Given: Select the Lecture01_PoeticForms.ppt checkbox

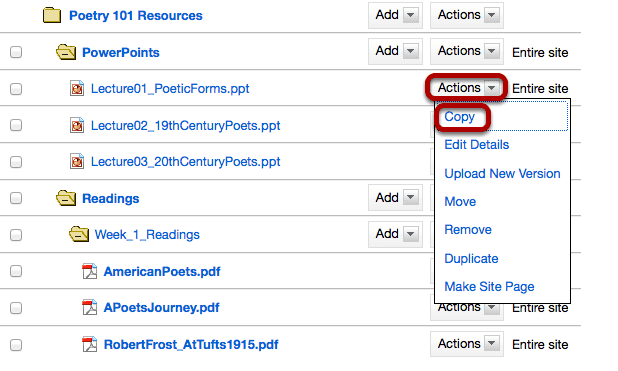Looking at the screenshot, I should point(16,89).
